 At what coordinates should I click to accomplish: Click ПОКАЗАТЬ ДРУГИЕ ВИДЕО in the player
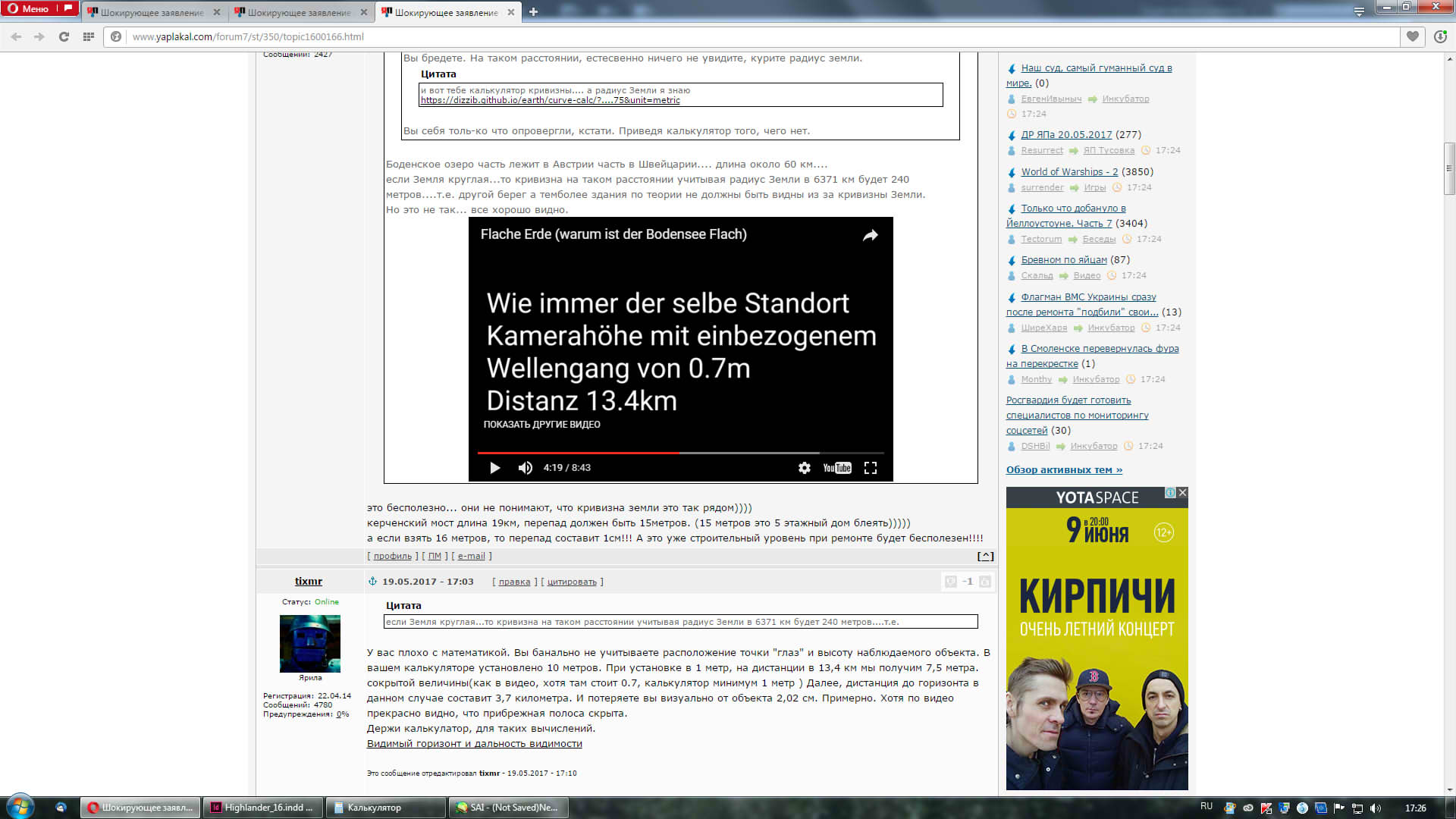click(x=541, y=425)
